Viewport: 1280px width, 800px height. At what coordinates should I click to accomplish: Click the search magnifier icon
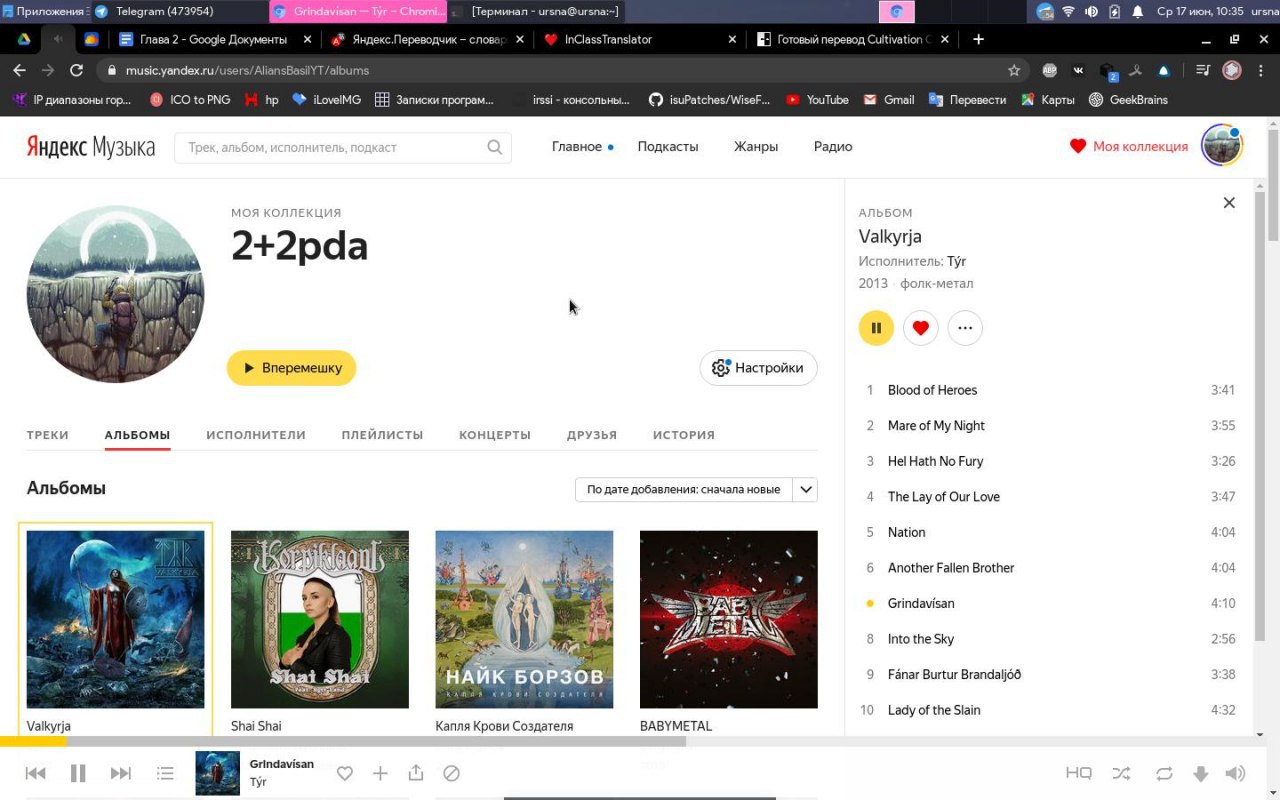click(x=495, y=147)
